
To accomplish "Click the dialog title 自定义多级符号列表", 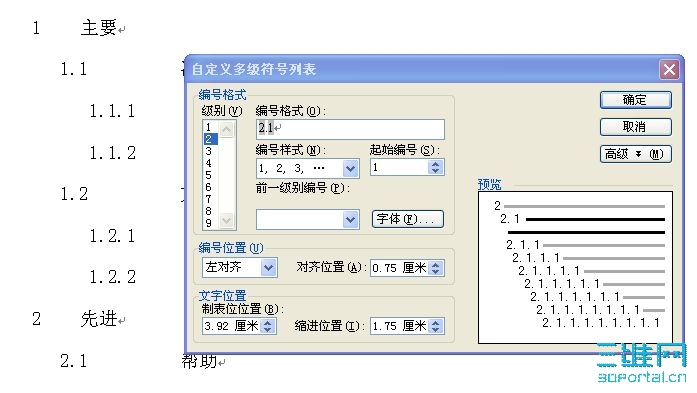I will click(254, 70).
